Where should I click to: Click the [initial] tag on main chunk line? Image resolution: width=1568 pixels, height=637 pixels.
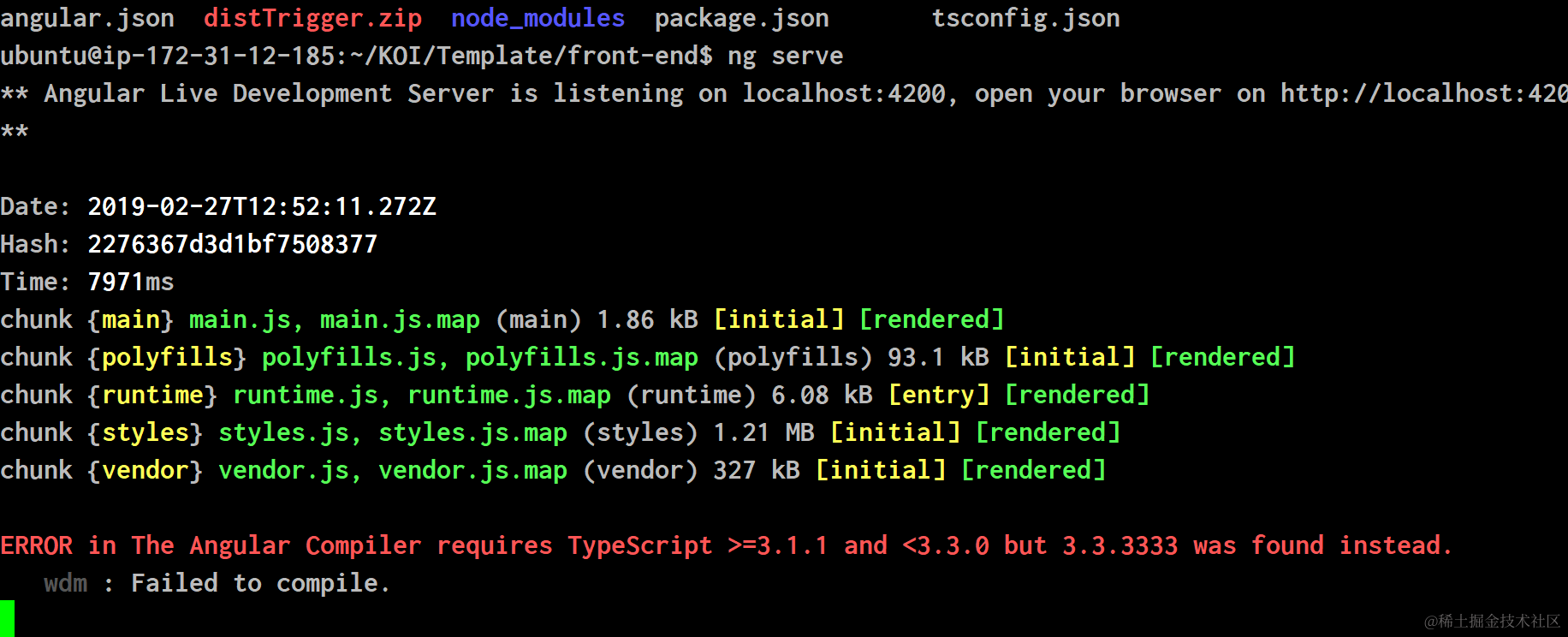(x=779, y=320)
